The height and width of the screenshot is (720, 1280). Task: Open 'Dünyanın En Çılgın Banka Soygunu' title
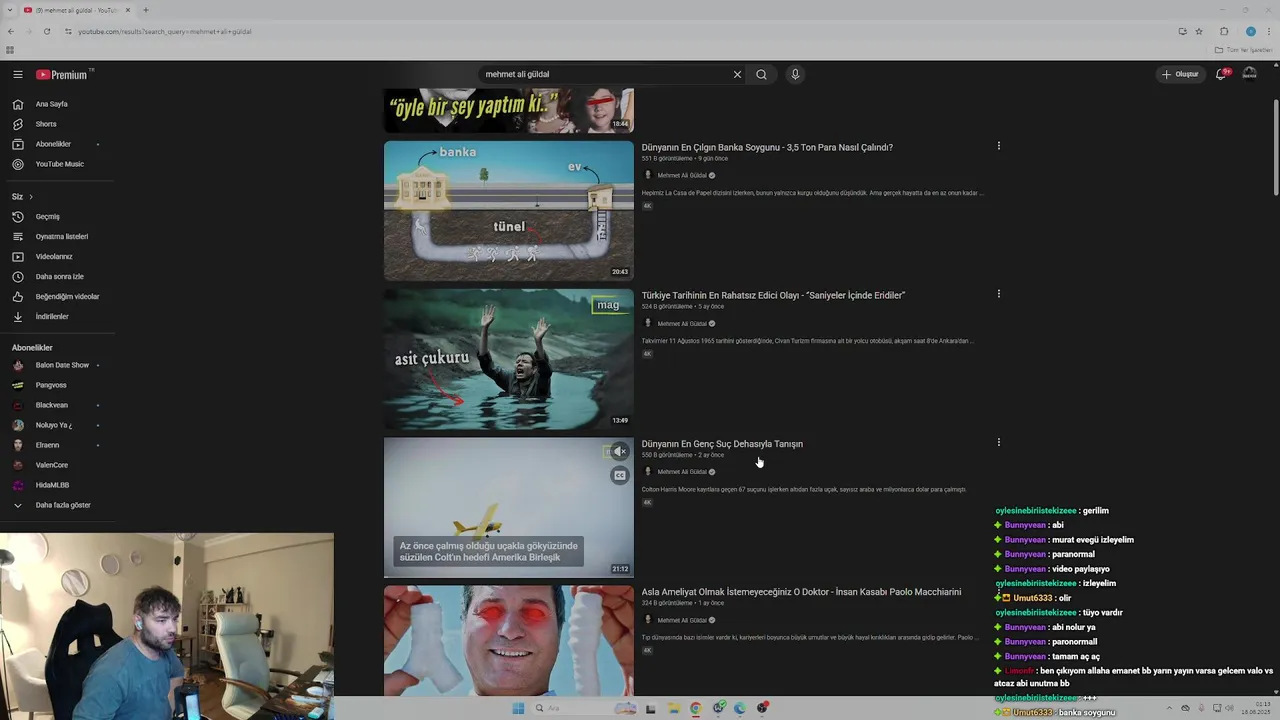(x=767, y=147)
